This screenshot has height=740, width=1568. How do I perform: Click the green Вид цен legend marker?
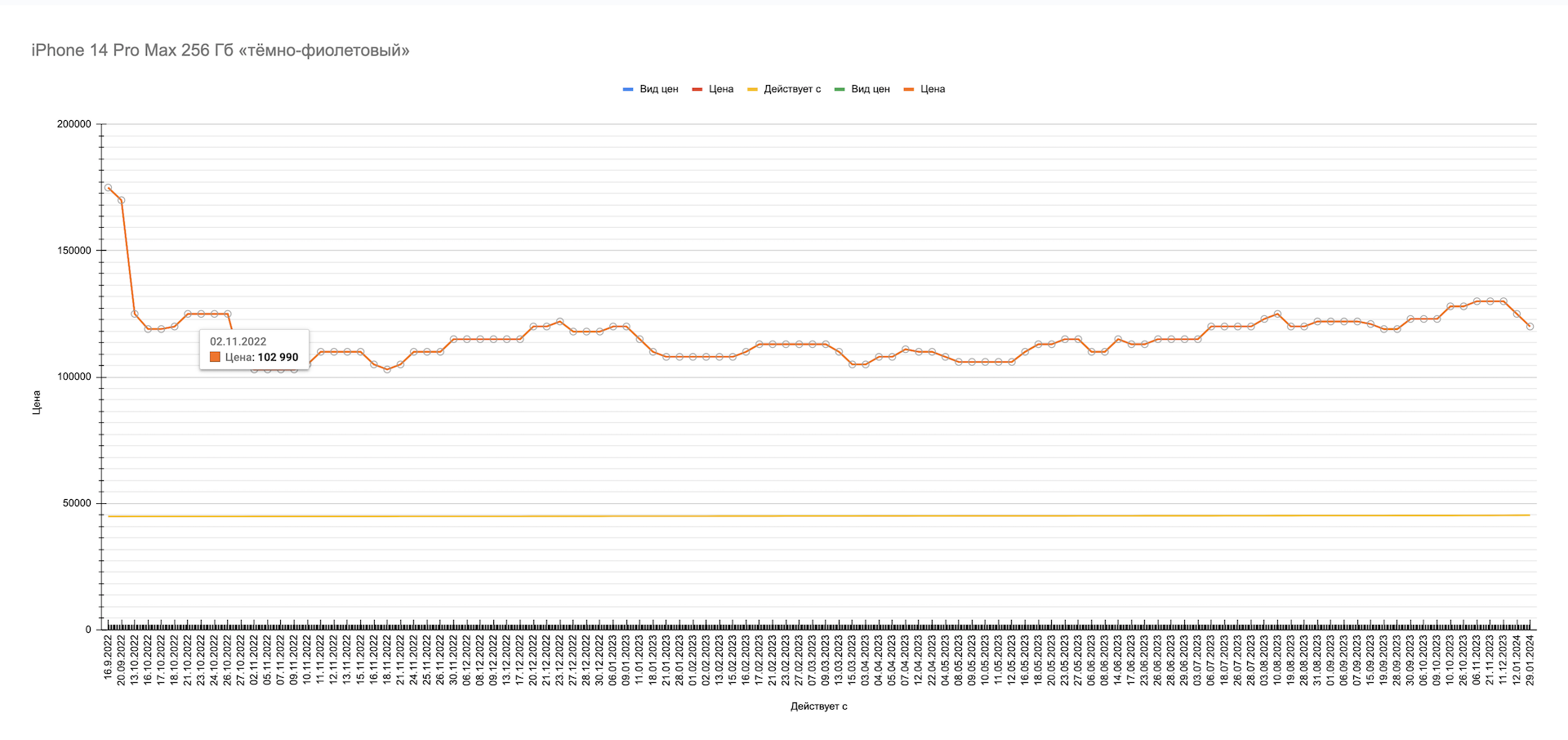point(840,89)
